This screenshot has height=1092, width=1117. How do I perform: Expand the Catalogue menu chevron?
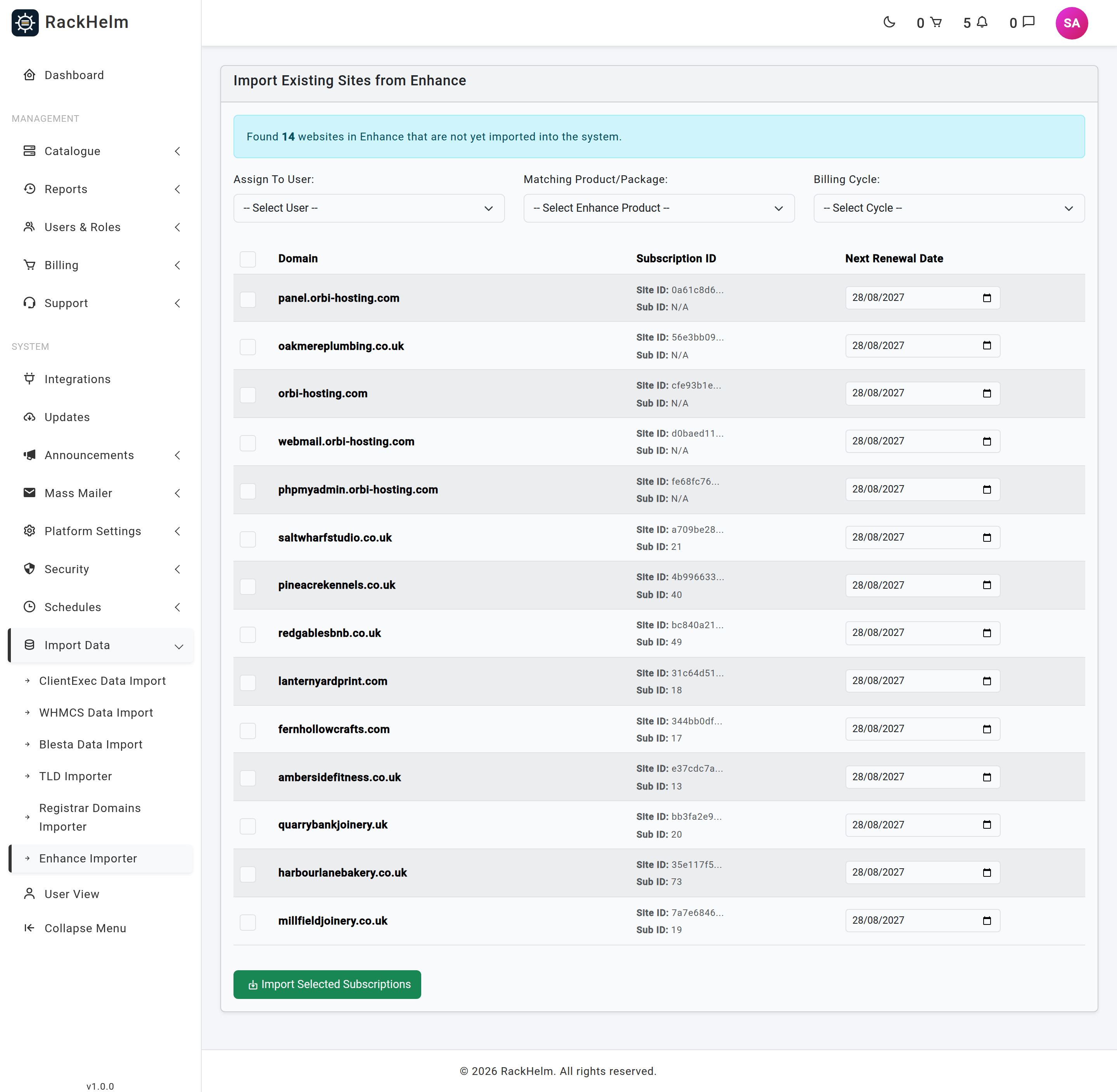[178, 151]
